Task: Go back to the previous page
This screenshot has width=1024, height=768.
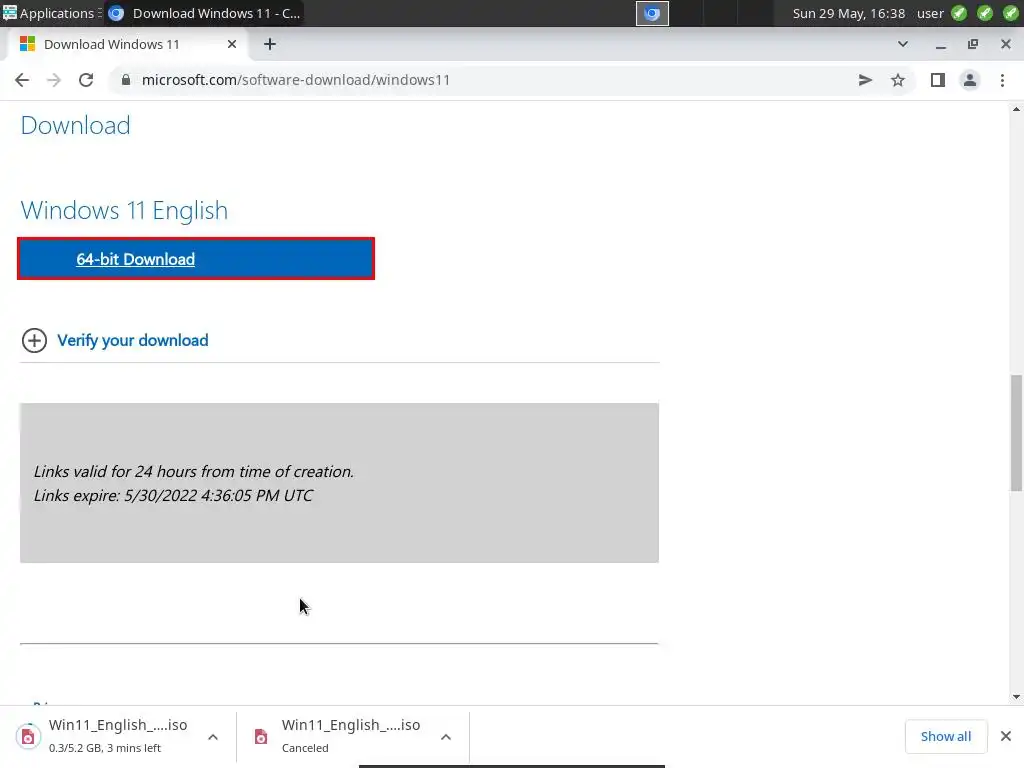Action: (22, 80)
